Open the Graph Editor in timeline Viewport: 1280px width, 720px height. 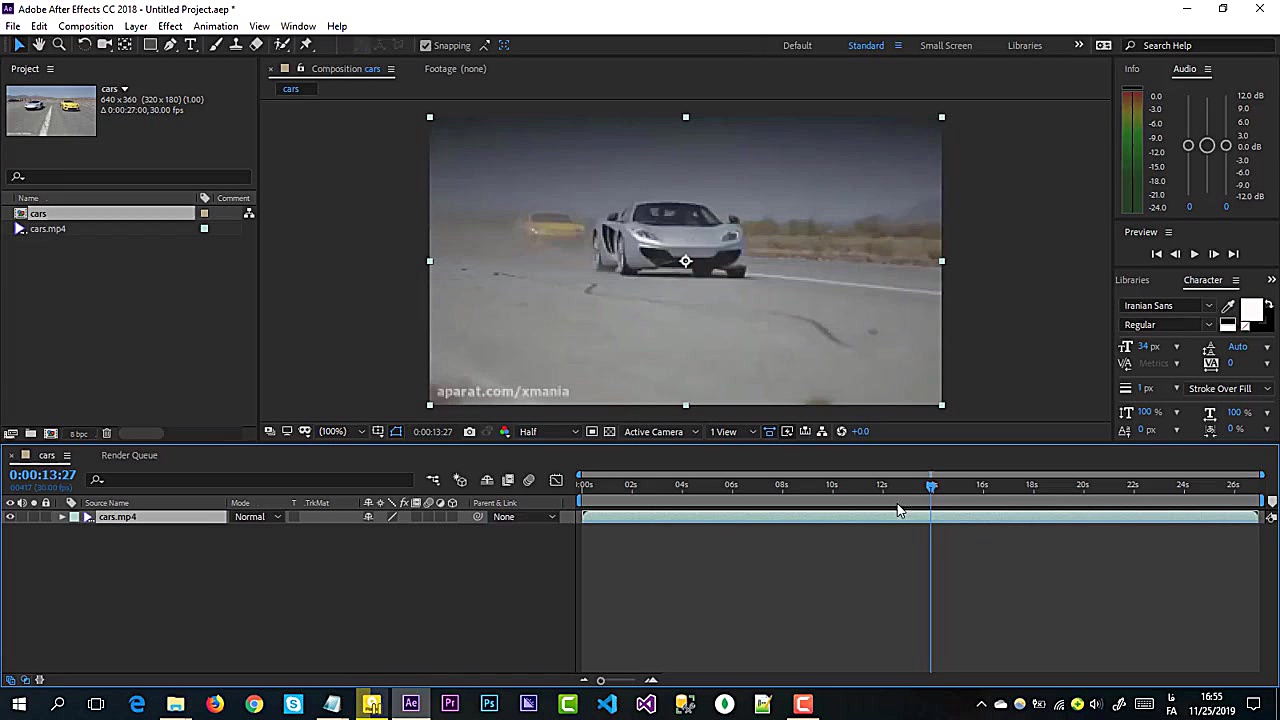pos(556,481)
